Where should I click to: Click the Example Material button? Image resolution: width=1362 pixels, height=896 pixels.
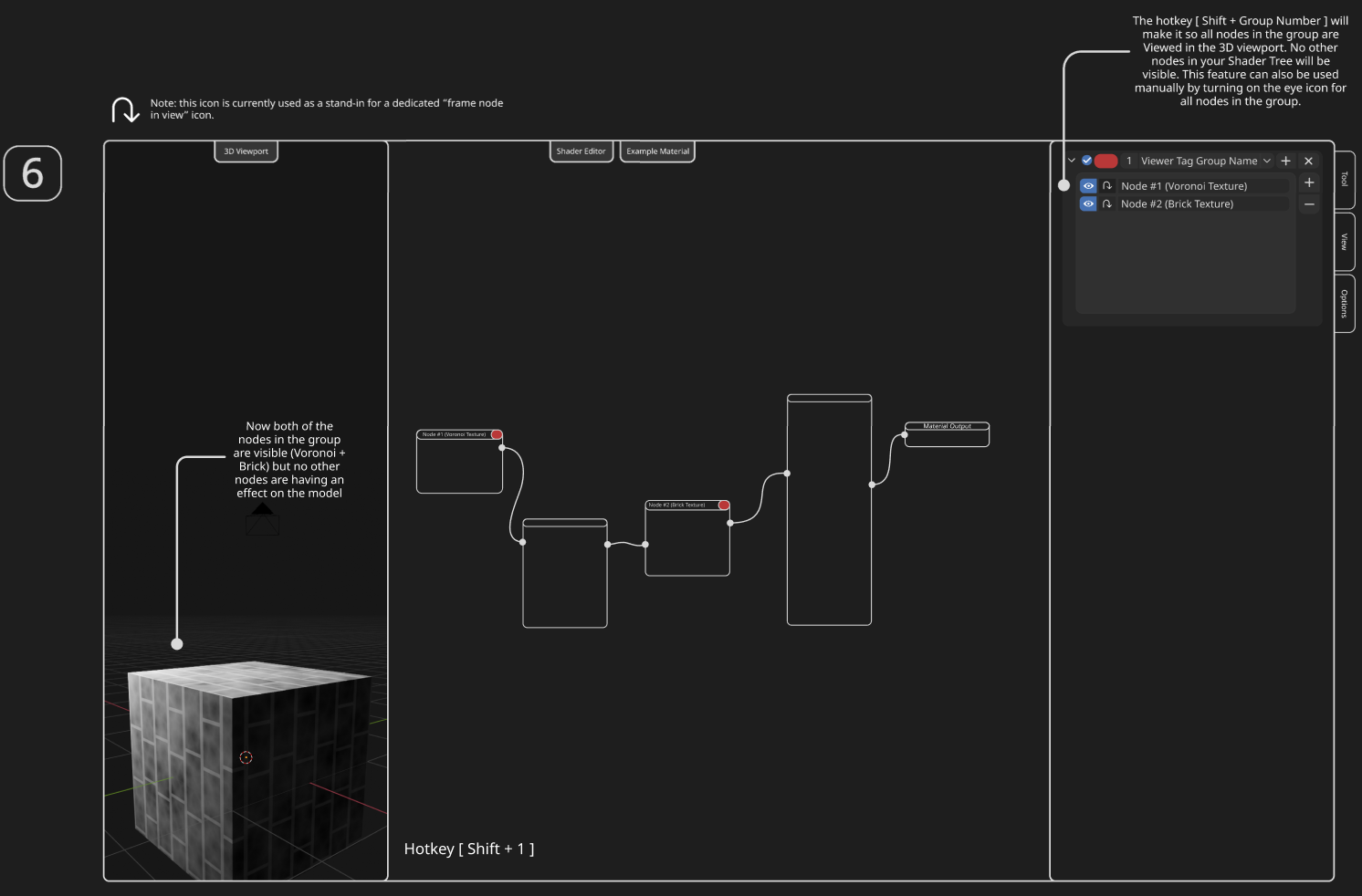(657, 151)
